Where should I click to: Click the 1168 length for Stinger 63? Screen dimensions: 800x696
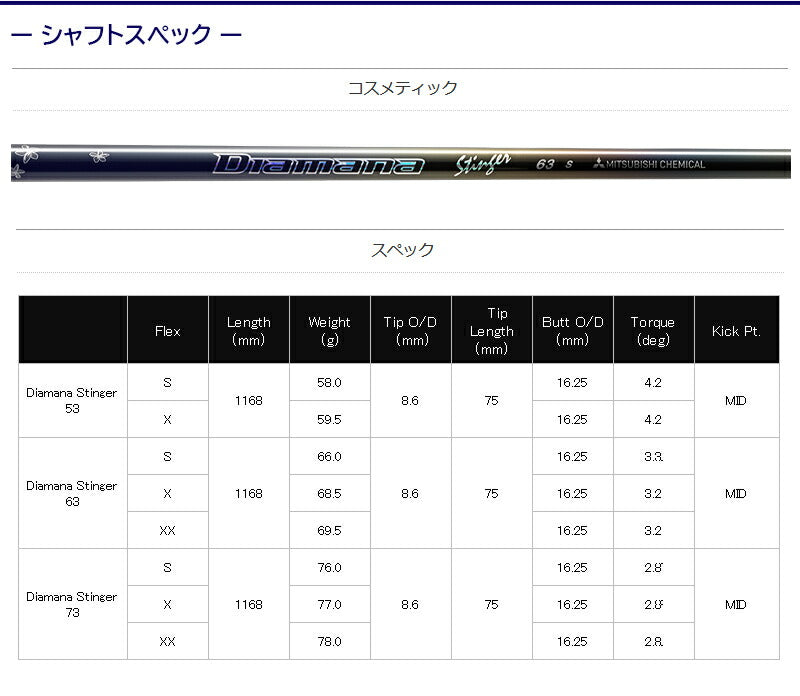click(248, 493)
